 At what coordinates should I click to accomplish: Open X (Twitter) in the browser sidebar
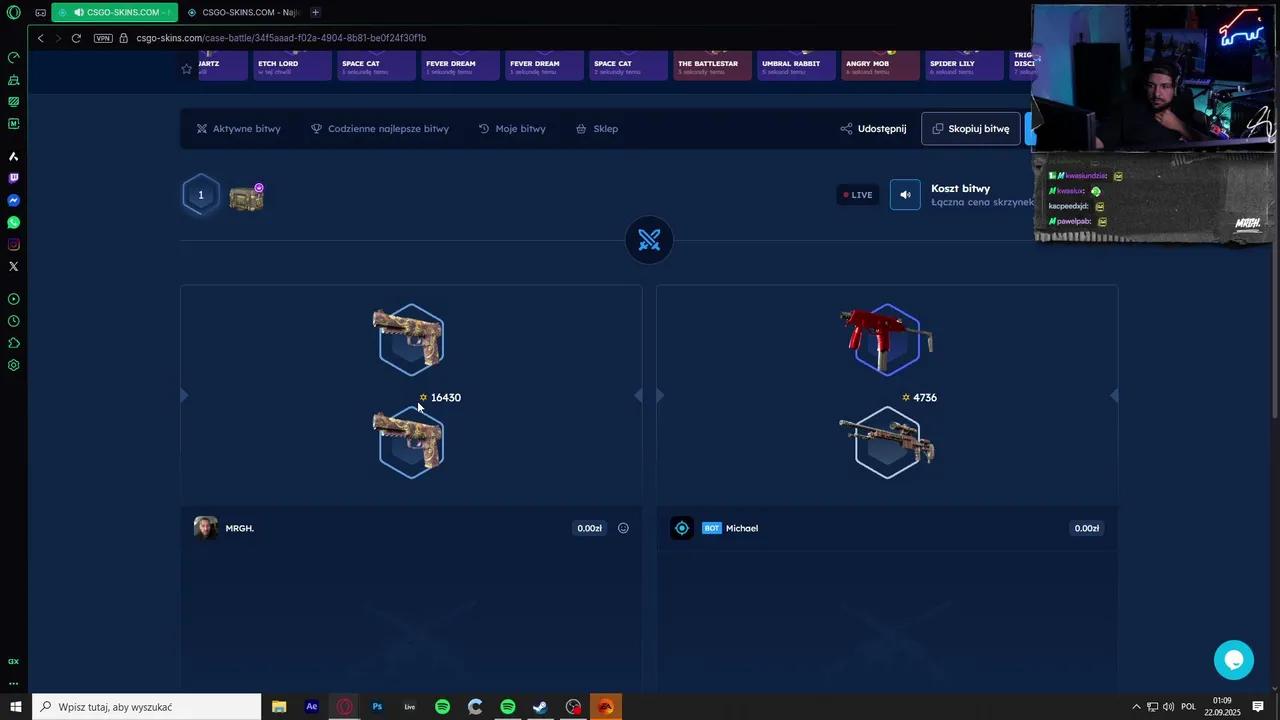[13, 266]
